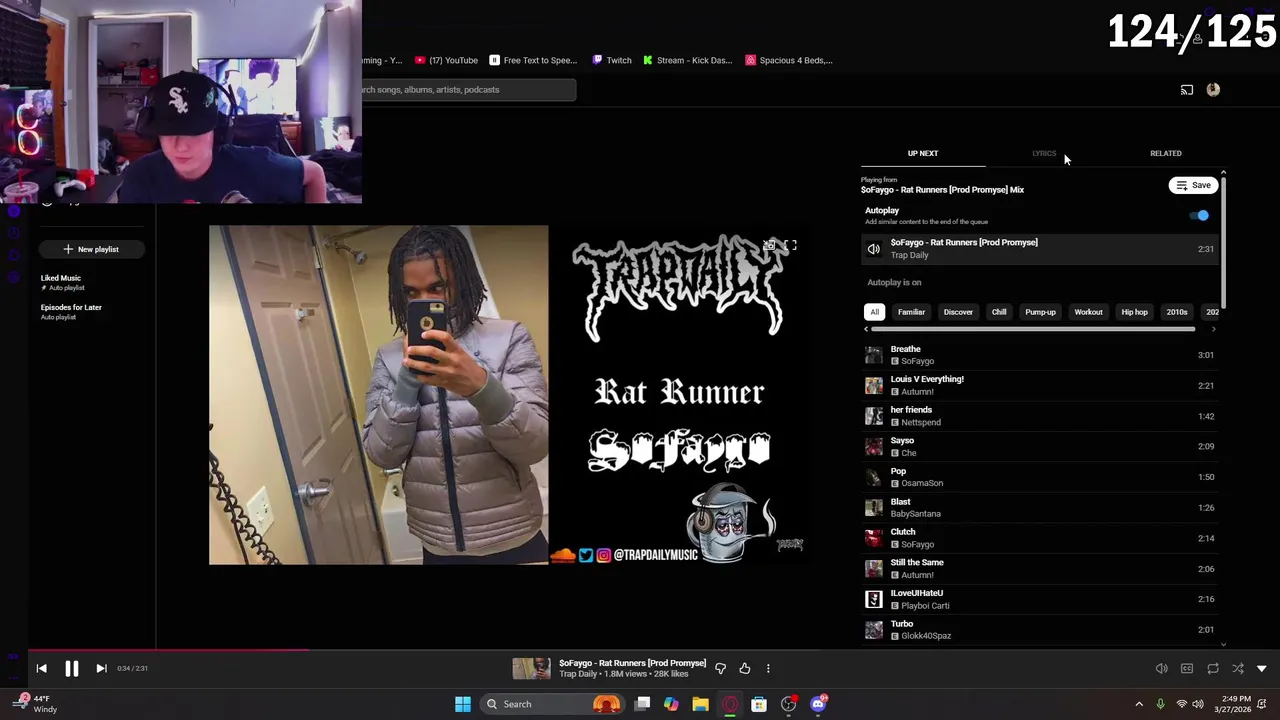Collapse the player page with down arrow
The height and width of the screenshot is (720, 1280).
click(x=1262, y=668)
